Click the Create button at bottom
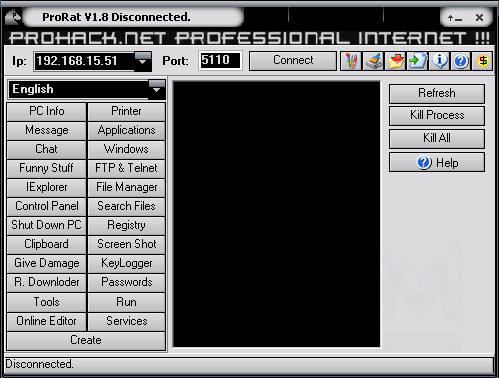 pyautogui.click(x=86, y=340)
